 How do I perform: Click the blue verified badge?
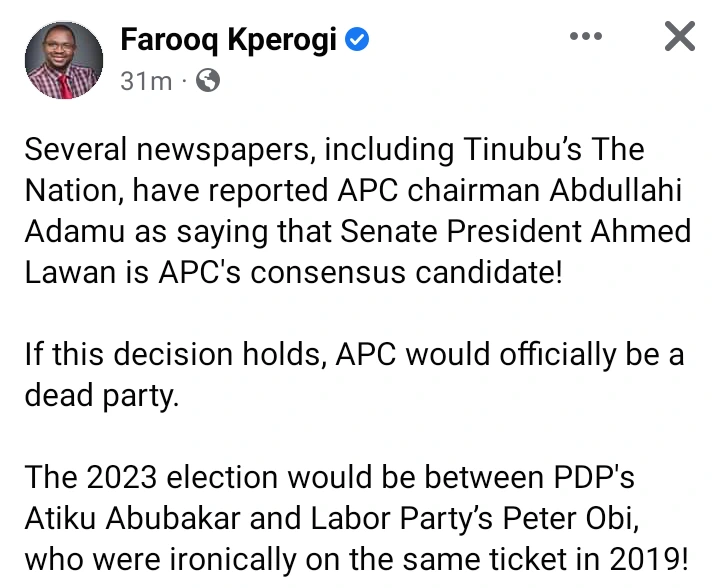358,40
